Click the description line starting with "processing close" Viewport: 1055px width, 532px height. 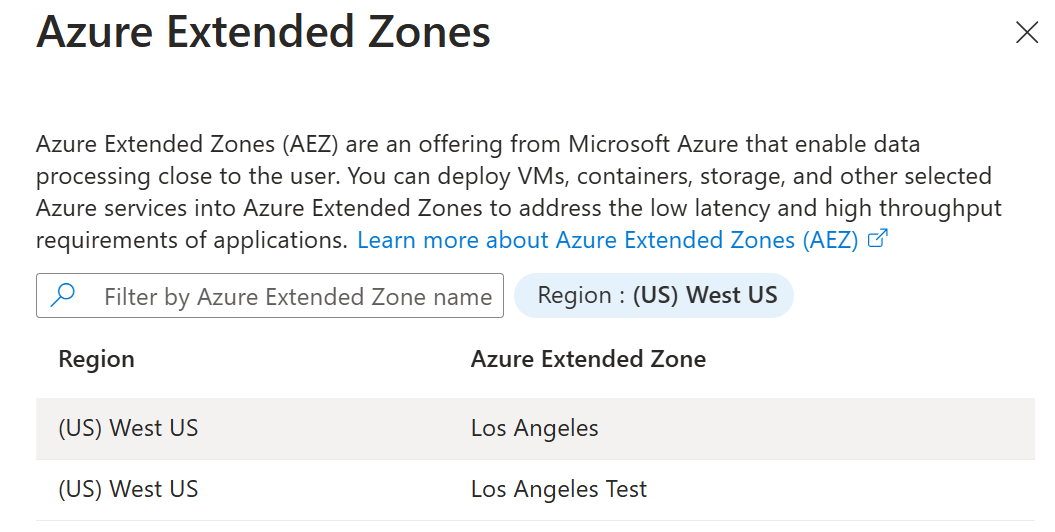click(513, 176)
